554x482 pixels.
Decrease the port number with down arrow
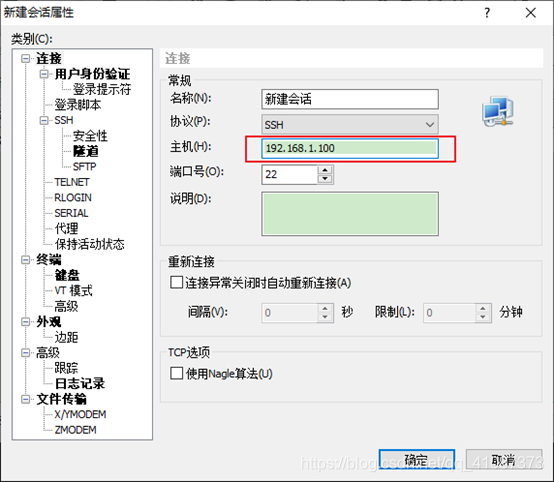tap(325, 179)
